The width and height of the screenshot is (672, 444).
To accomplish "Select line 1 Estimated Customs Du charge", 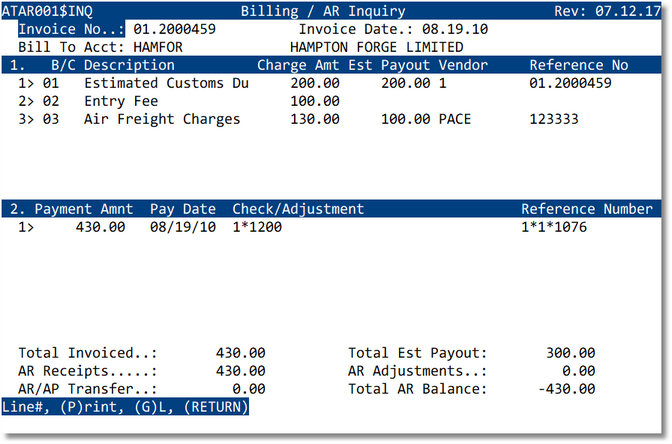I will tap(166, 84).
